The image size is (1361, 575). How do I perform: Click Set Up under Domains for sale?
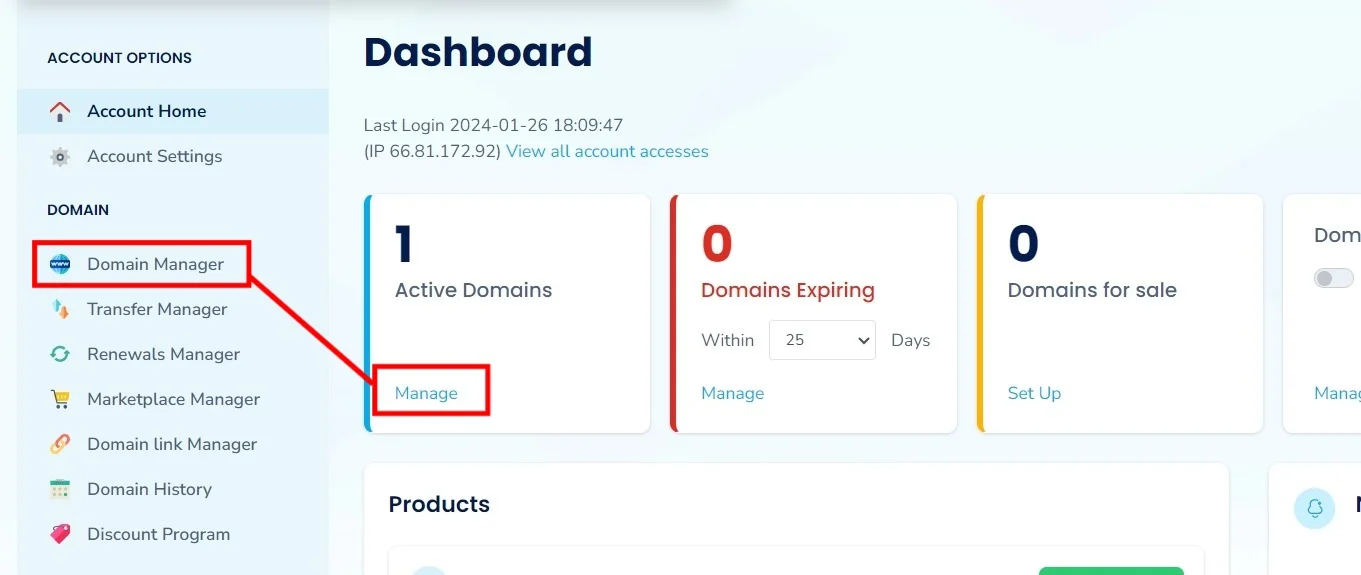(x=1034, y=393)
